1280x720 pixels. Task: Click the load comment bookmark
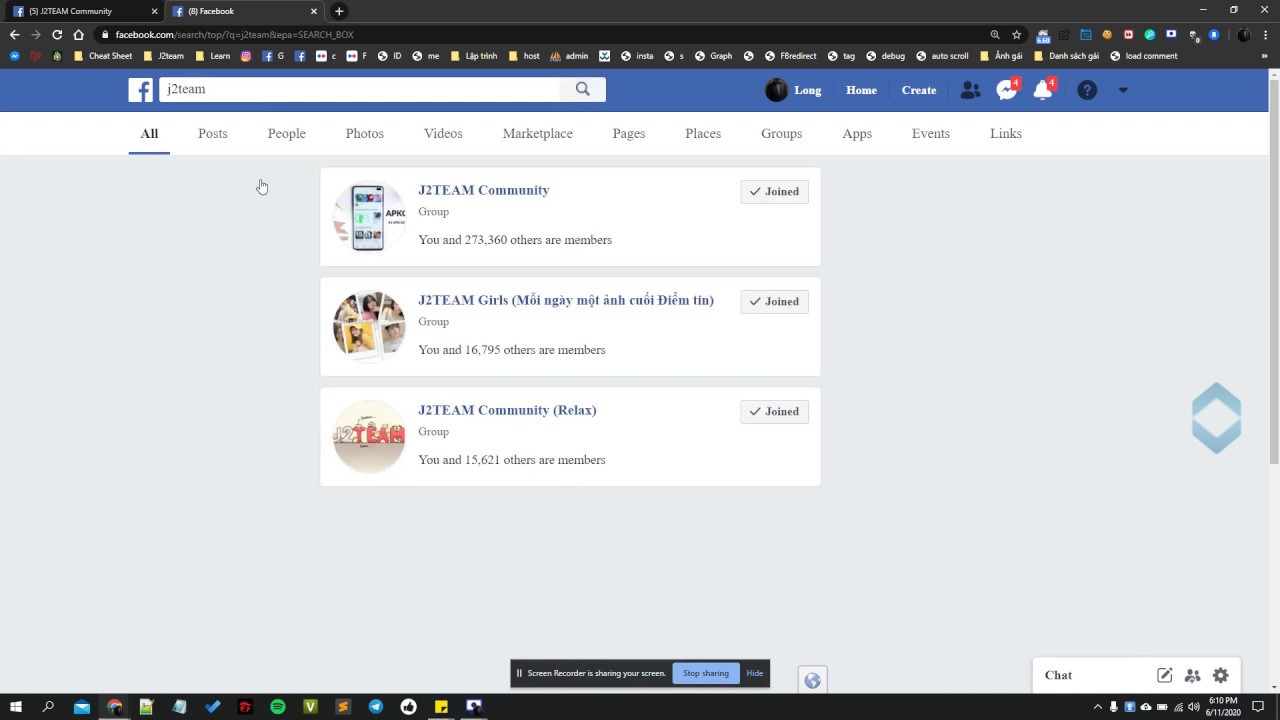pos(1143,56)
